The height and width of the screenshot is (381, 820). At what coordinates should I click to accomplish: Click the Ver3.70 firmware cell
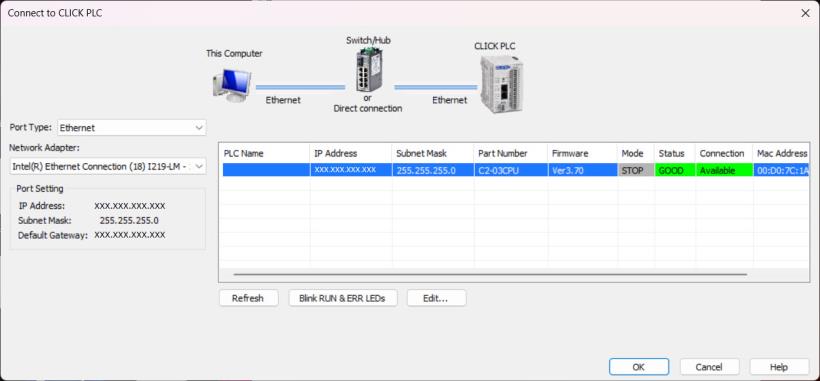tap(582, 170)
